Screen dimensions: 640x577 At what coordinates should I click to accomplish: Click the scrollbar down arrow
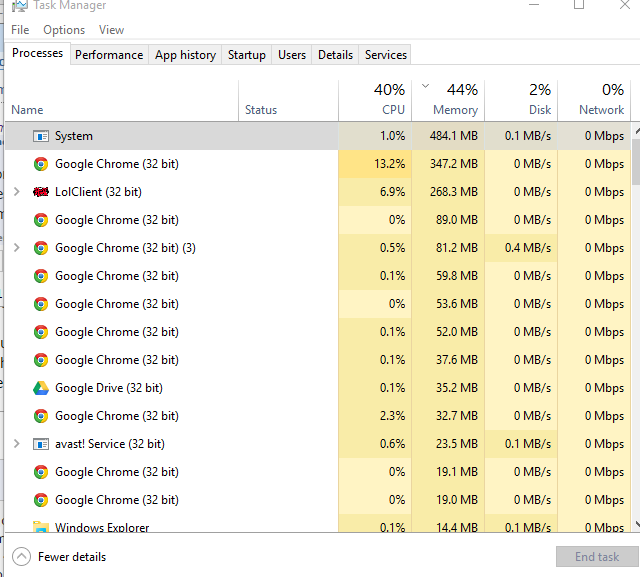(636, 524)
